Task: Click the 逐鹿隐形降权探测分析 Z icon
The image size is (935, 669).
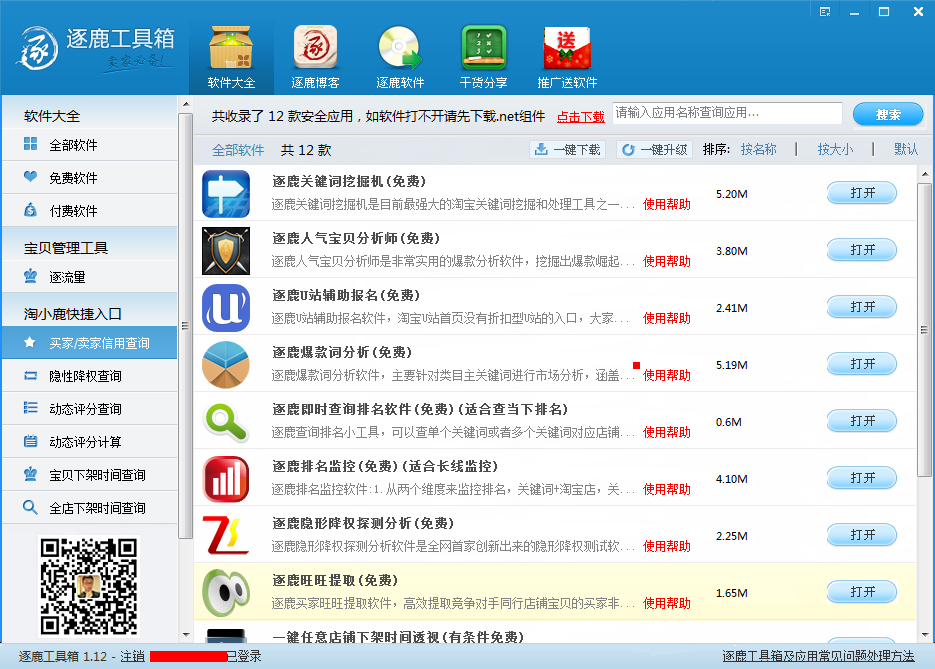Action: point(226,536)
